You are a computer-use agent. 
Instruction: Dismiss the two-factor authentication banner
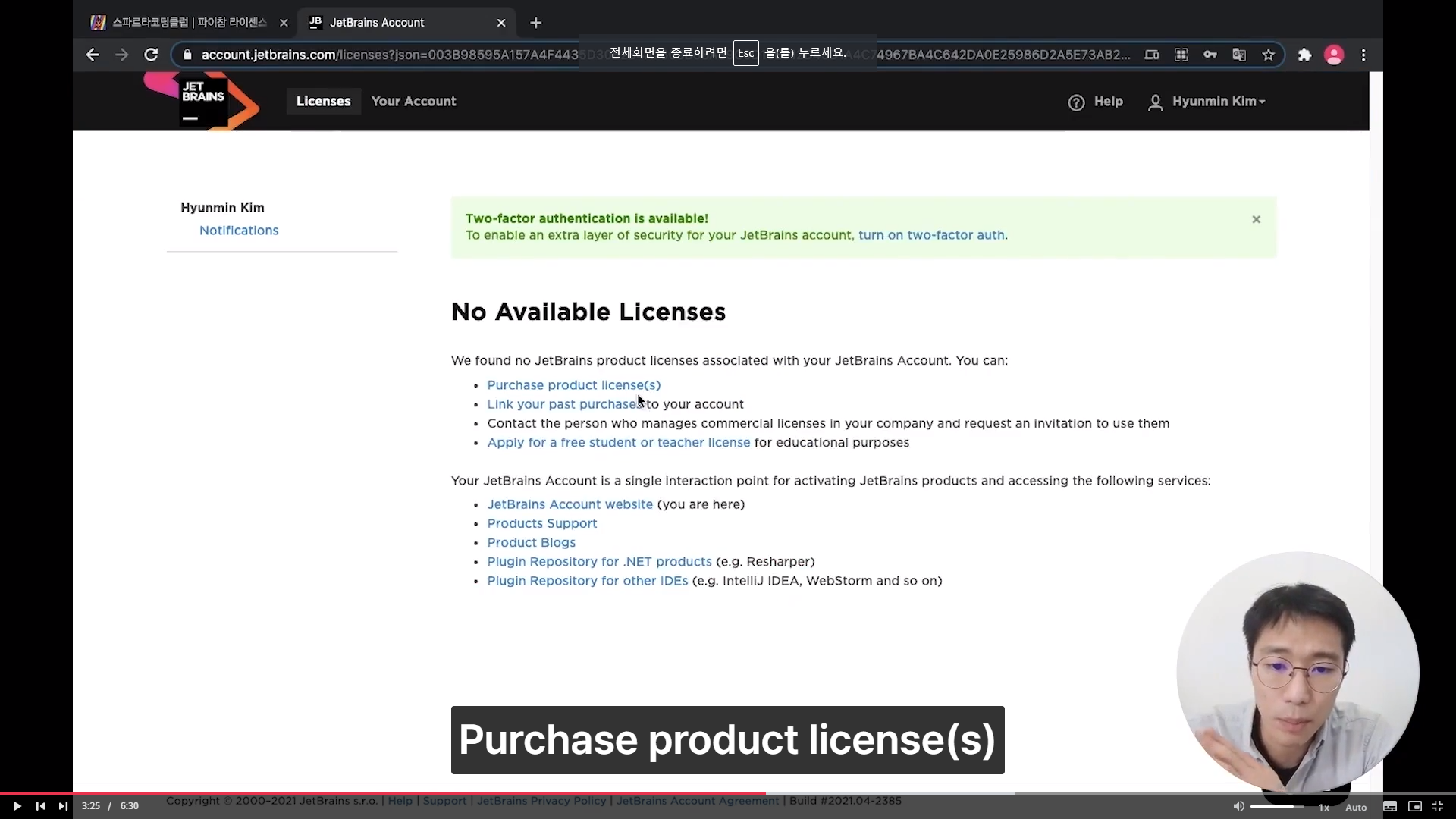(1257, 219)
